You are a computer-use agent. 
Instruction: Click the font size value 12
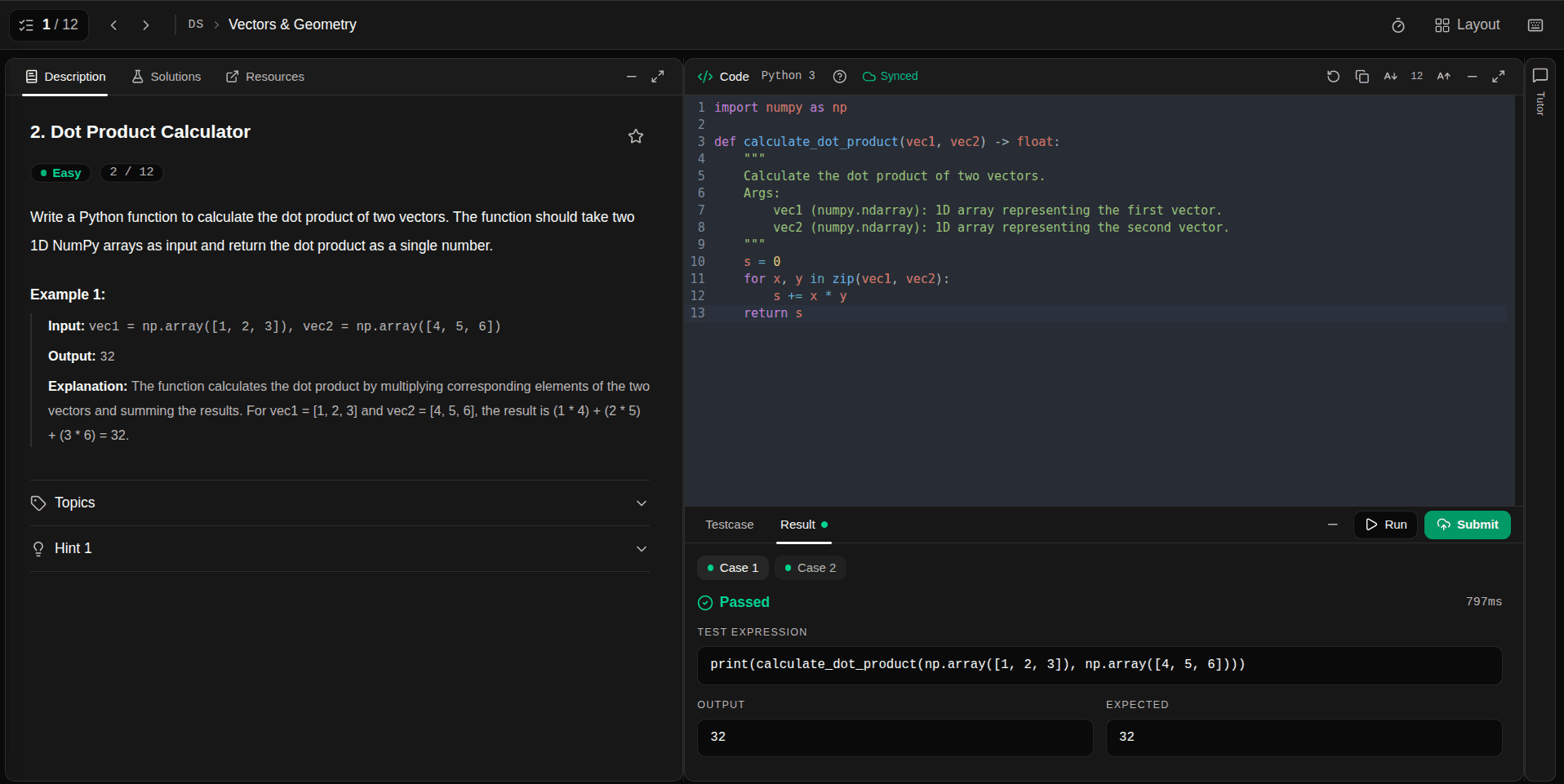click(x=1417, y=76)
